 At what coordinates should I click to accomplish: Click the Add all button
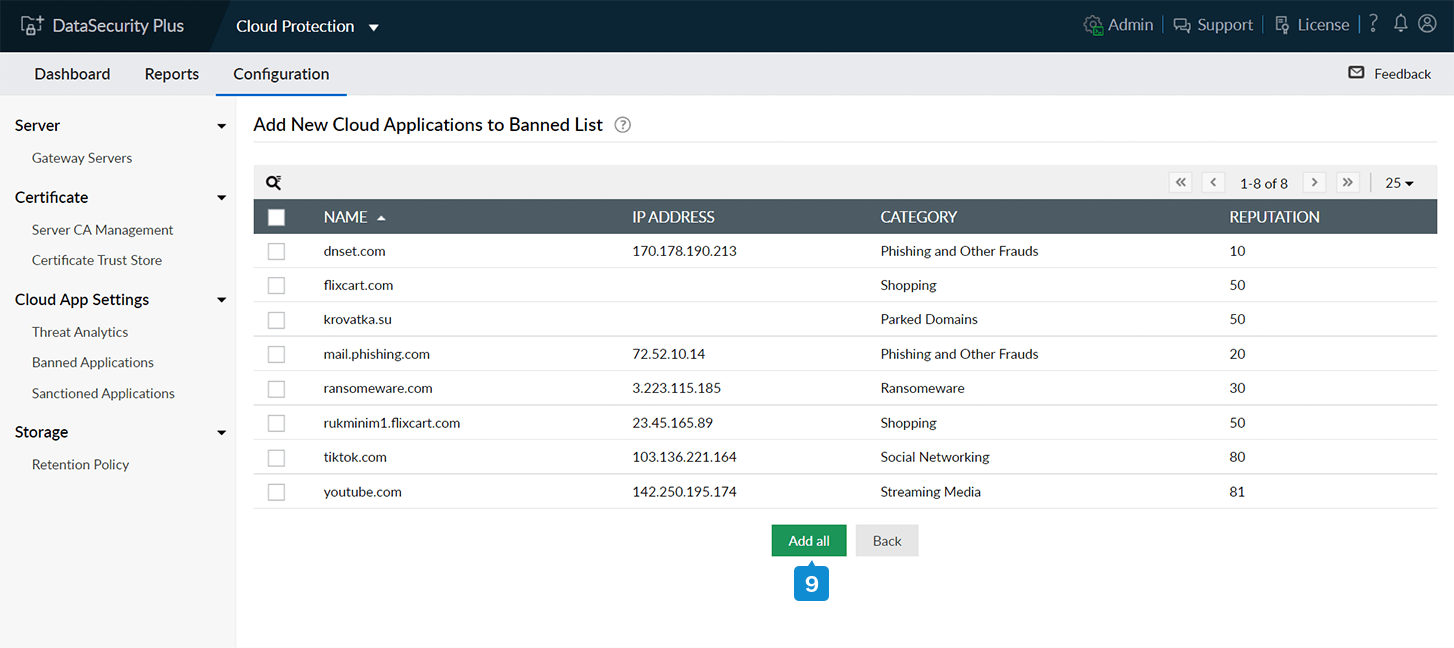click(809, 541)
